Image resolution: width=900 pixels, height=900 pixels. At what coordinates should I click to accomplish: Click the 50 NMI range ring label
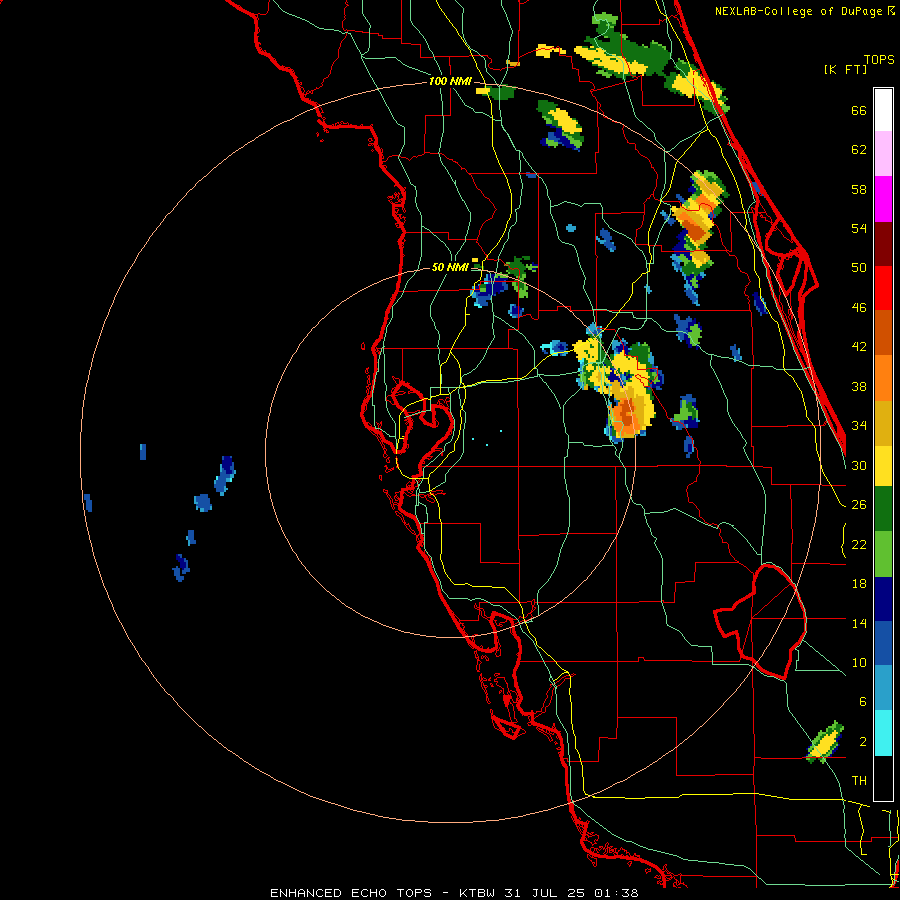tap(450, 267)
